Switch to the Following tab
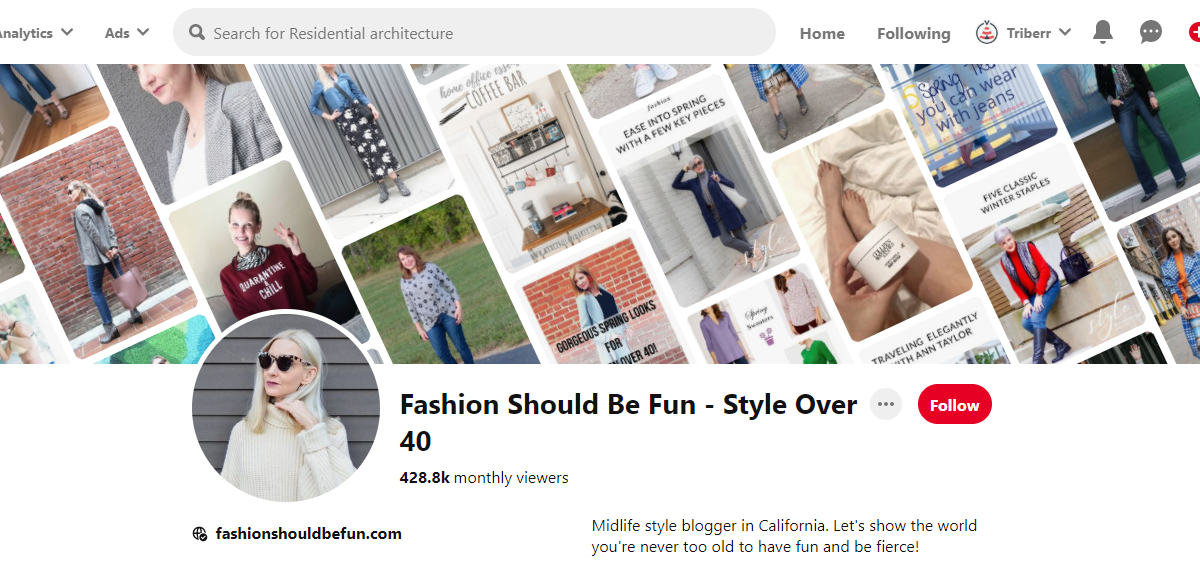Screen dimensions: 1200x576 (913, 33)
